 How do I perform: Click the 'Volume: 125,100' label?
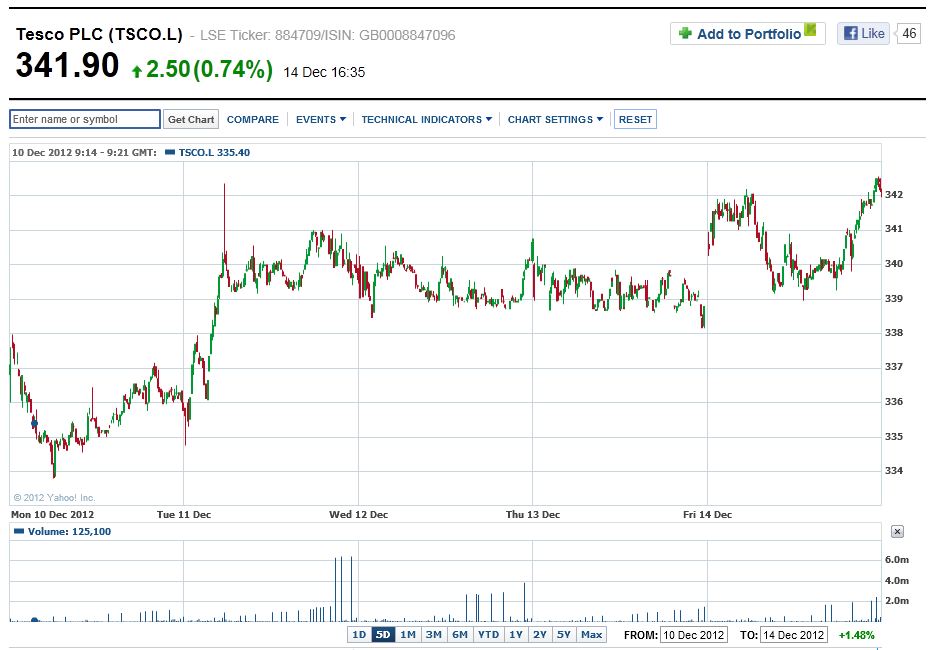(69, 531)
